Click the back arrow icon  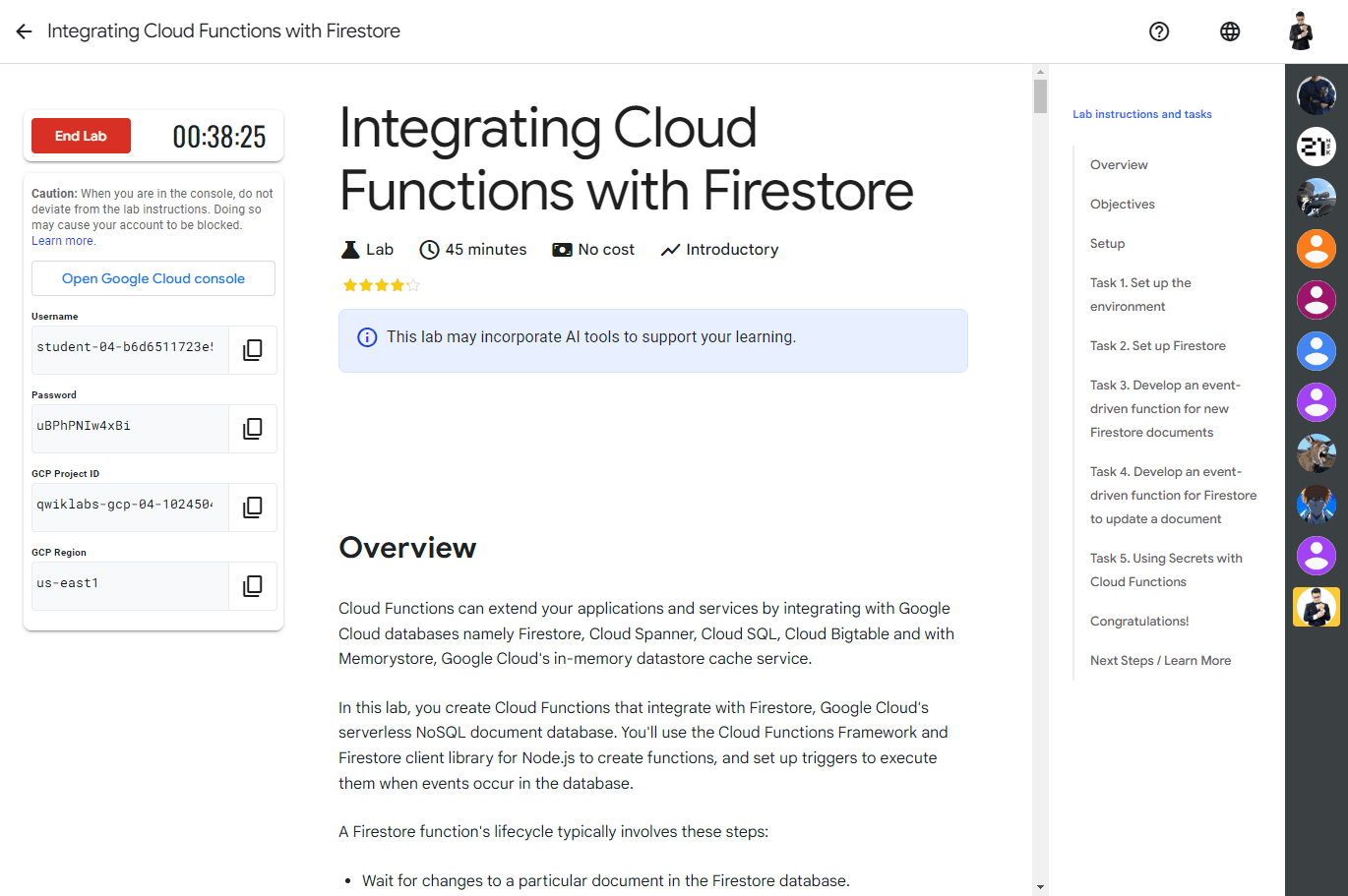pyautogui.click(x=25, y=31)
